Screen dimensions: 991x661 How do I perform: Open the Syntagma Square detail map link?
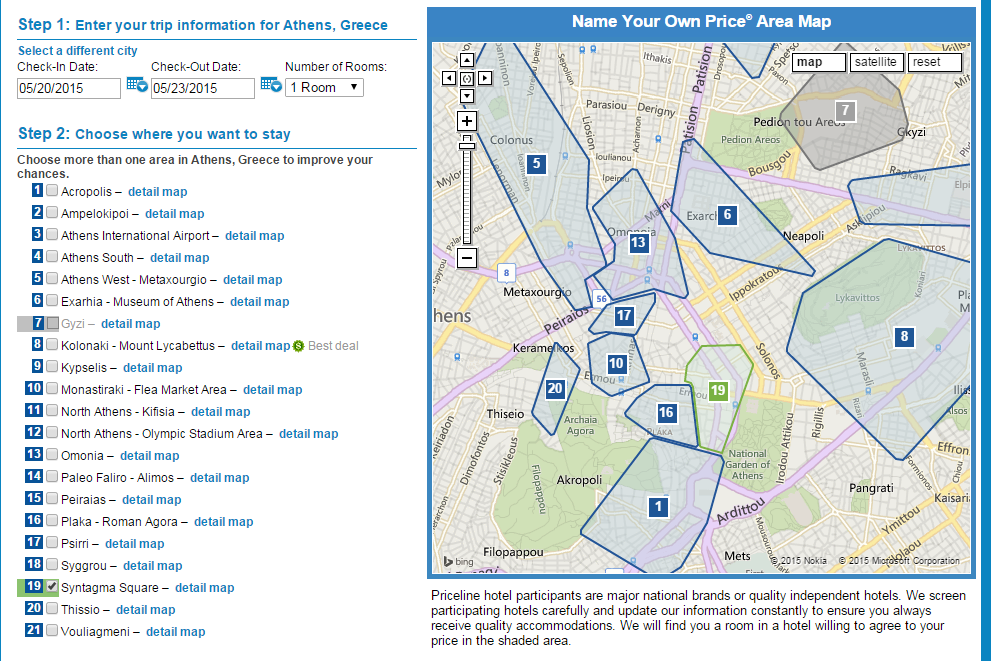click(205, 588)
